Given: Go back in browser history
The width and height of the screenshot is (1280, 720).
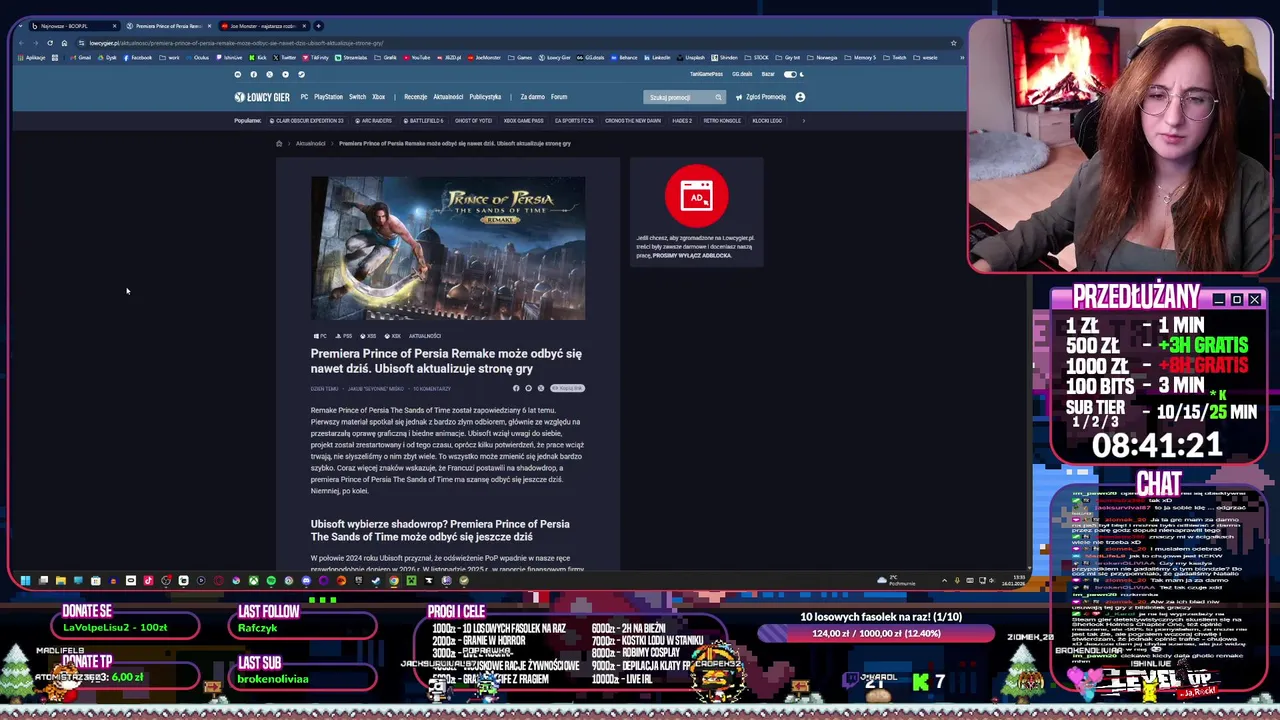Looking at the screenshot, I should [x=22, y=43].
